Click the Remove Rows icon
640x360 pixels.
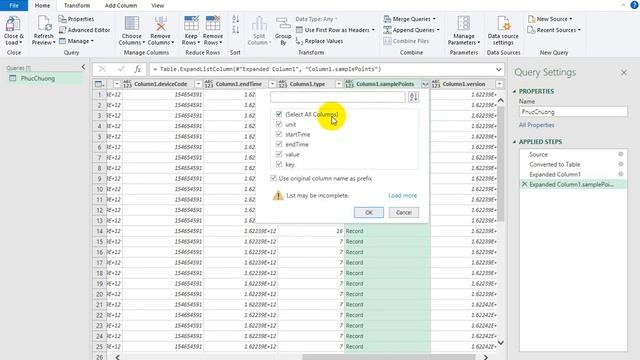213,24
